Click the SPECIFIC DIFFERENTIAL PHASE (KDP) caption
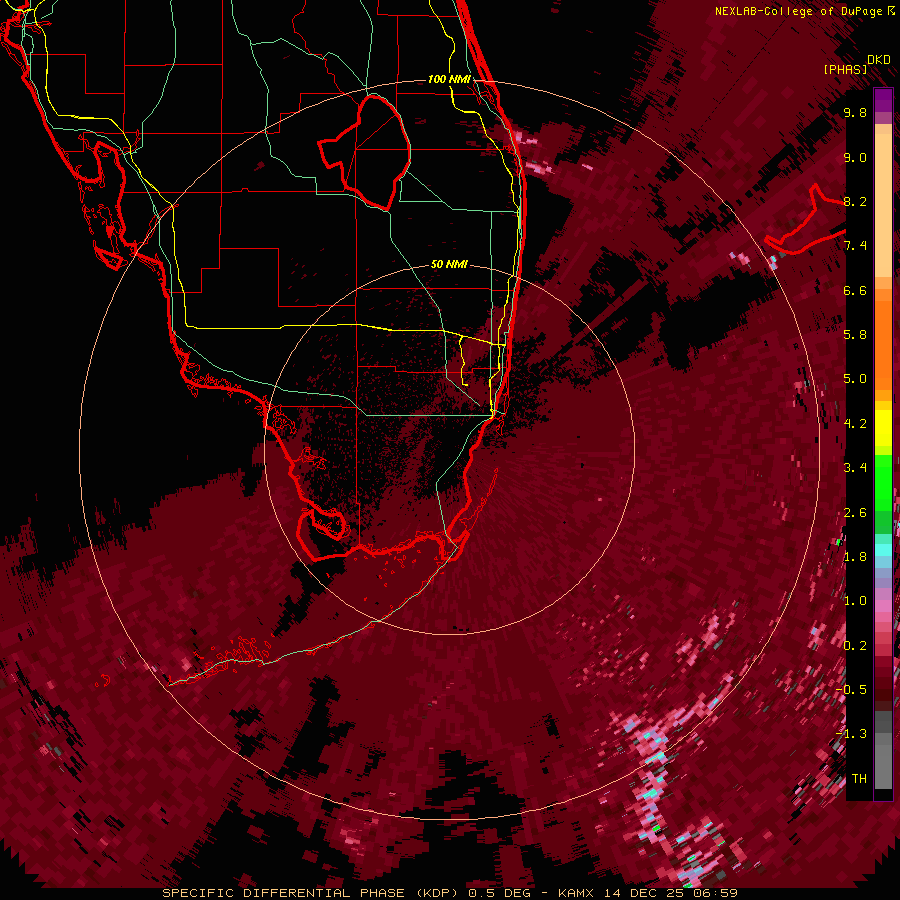Screen dimensions: 900x900 click(x=310, y=893)
